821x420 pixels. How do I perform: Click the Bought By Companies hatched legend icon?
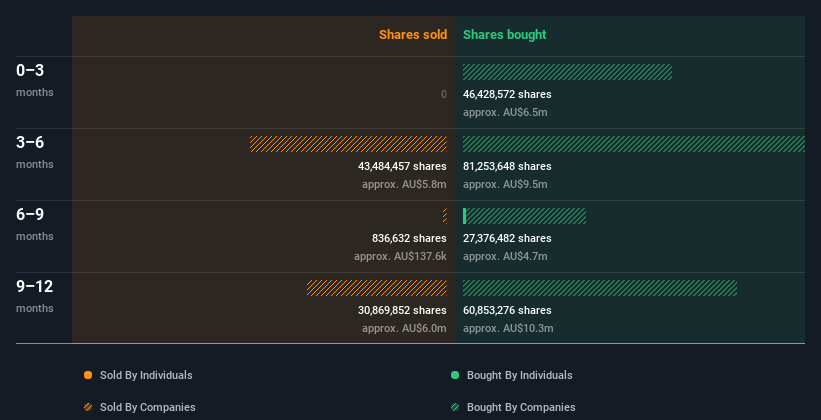click(455, 407)
